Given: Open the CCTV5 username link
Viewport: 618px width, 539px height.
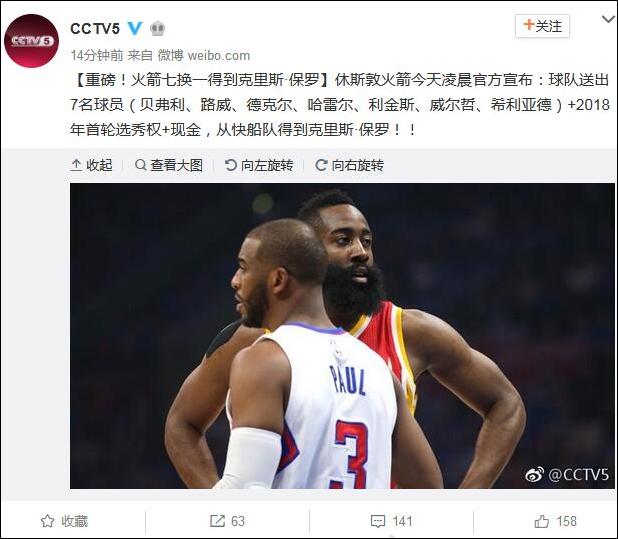Looking at the screenshot, I should pyautogui.click(x=95, y=28).
